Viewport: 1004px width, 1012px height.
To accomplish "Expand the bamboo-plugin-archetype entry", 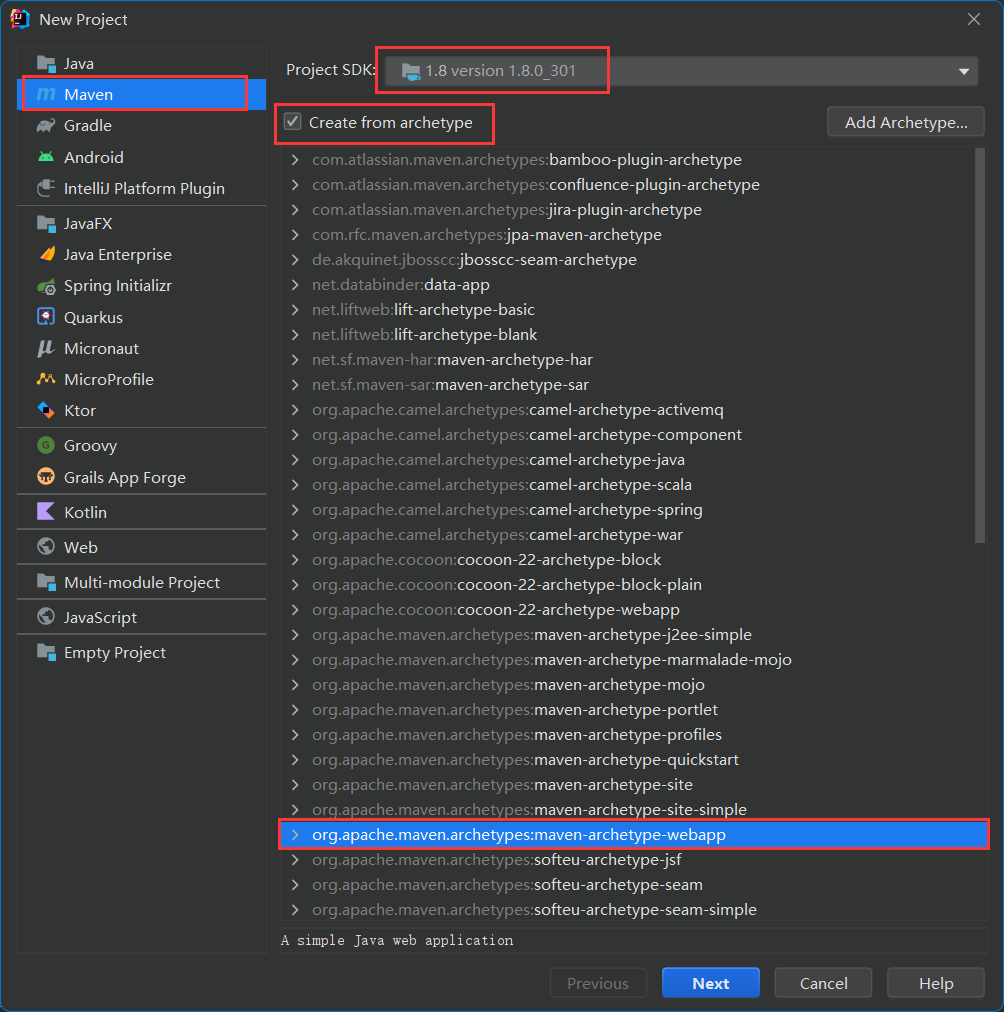I will (295, 160).
